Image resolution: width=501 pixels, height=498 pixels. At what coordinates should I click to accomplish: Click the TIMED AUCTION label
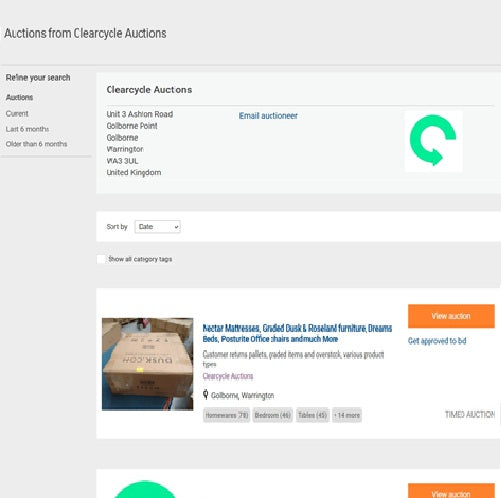pos(470,415)
